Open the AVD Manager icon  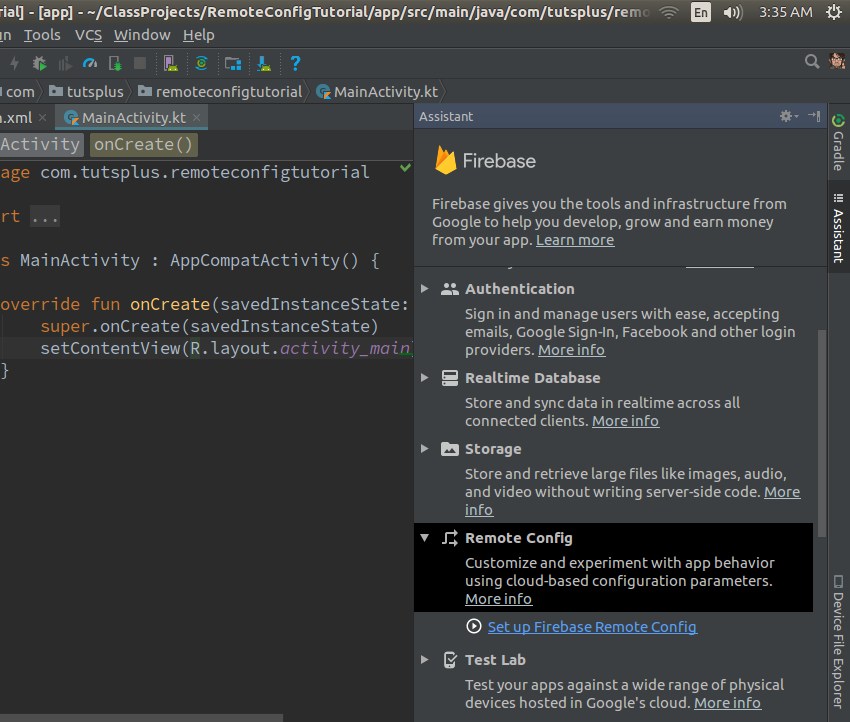click(171, 63)
